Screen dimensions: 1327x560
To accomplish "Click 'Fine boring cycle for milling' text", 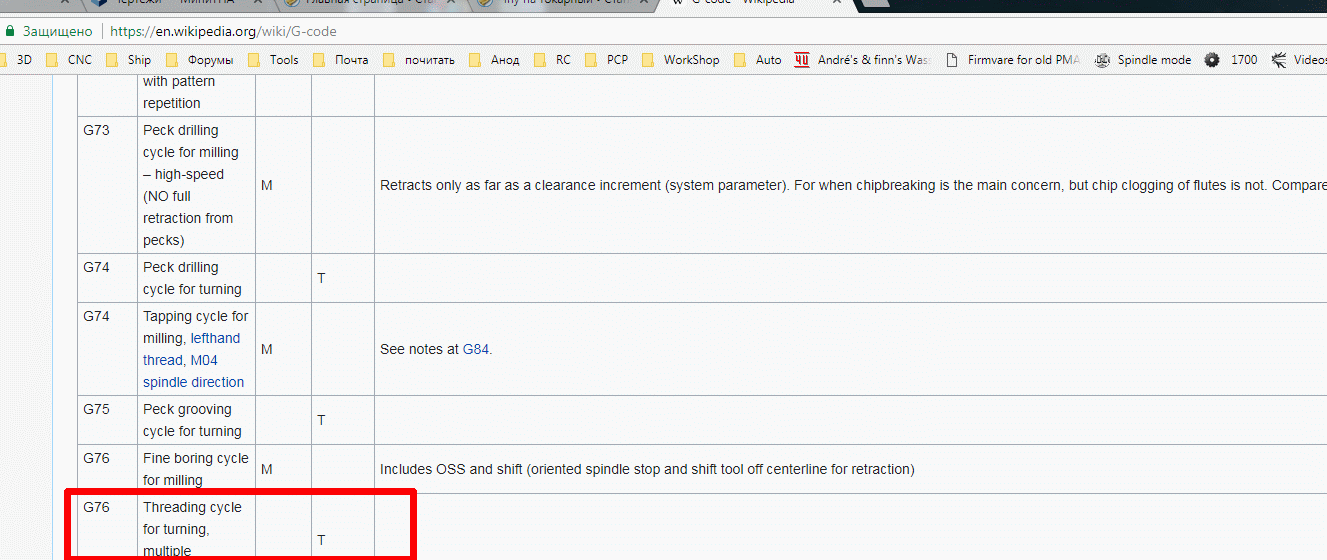I will [x=196, y=469].
